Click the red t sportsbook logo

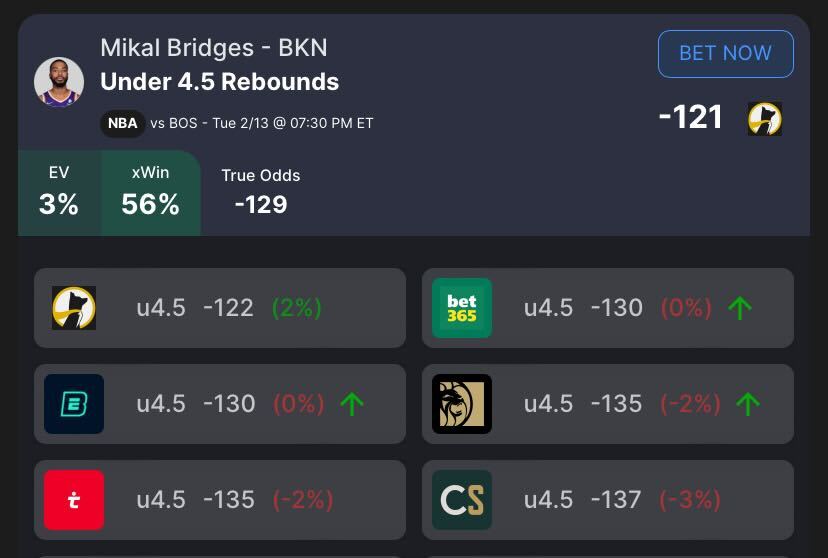(x=74, y=500)
